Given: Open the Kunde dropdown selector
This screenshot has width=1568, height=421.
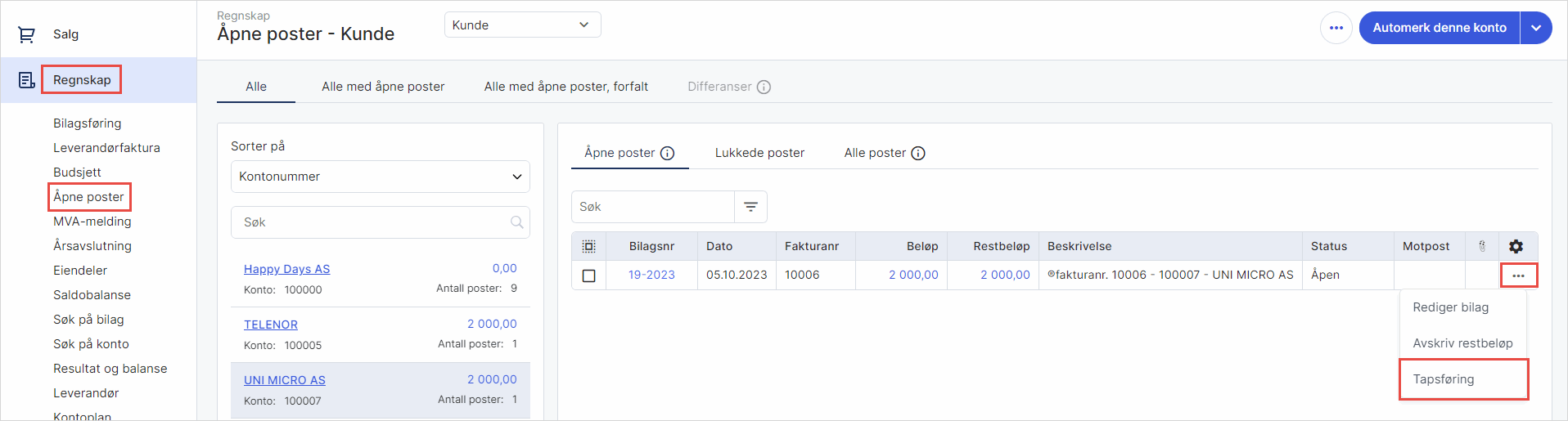Looking at the screenshot, I should point(522,25).
